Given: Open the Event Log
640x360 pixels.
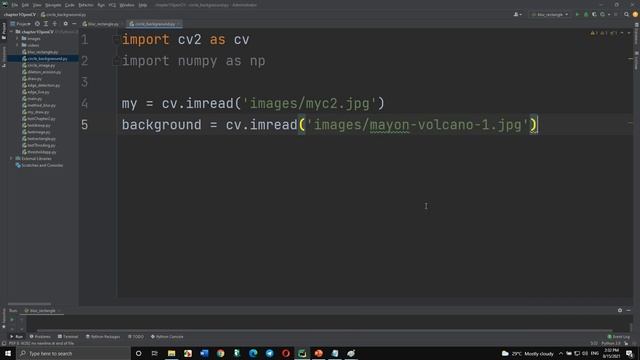Looking at the screenshot, I should tap(618, 337).
